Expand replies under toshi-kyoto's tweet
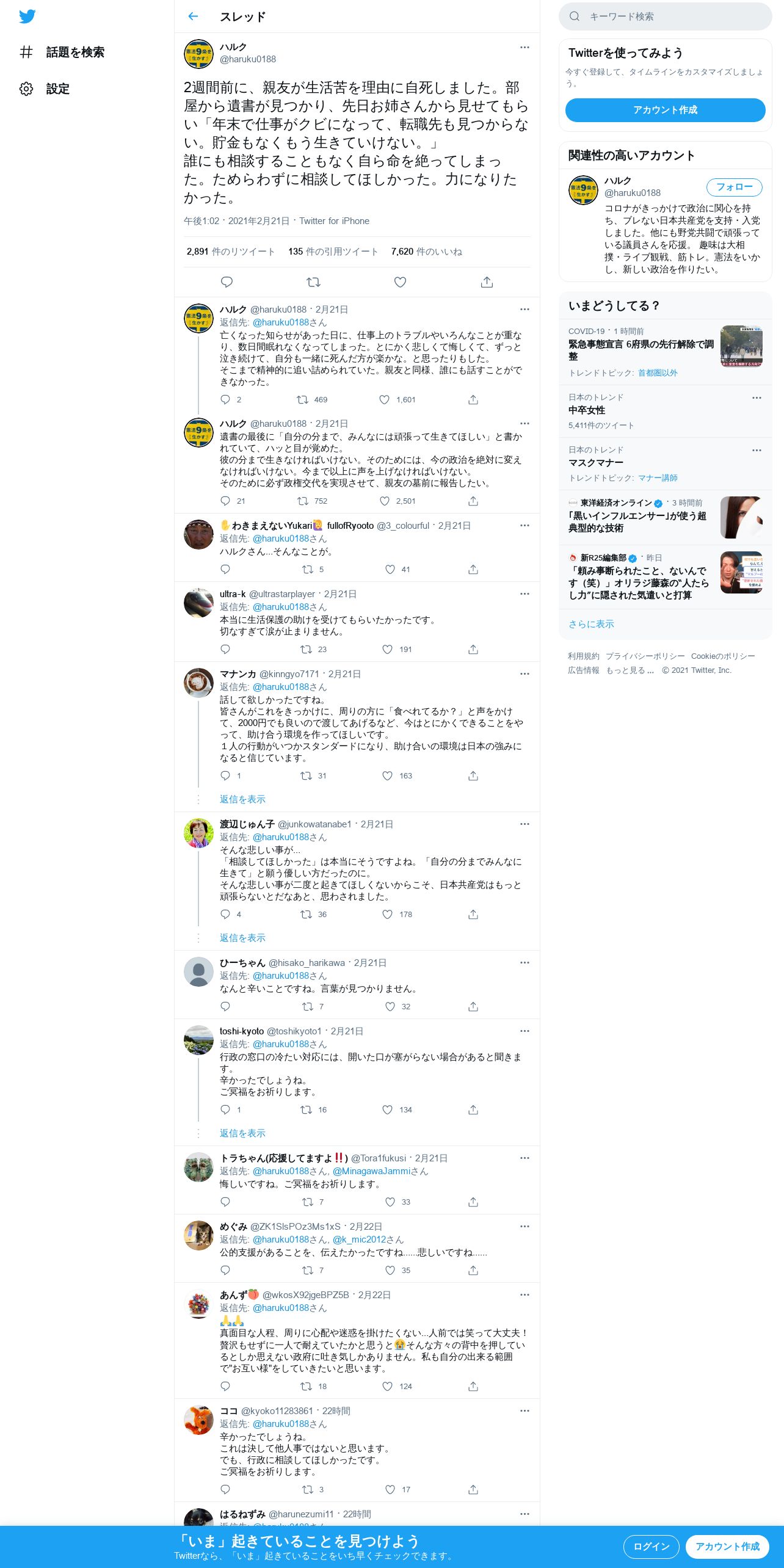Screen dimensions: 784x1568 tap(242, 1133)
